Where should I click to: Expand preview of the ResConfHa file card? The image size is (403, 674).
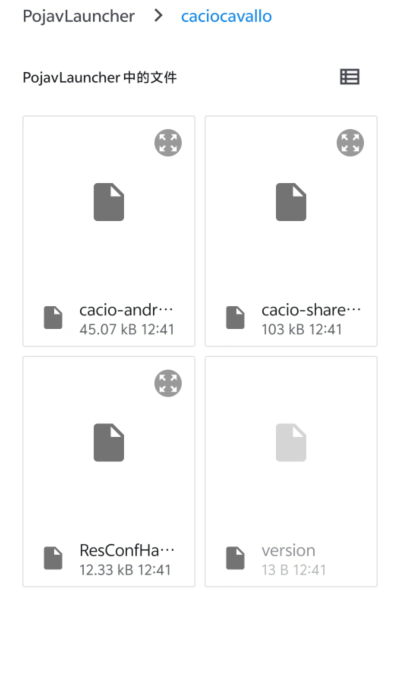[x=168, y=383]
